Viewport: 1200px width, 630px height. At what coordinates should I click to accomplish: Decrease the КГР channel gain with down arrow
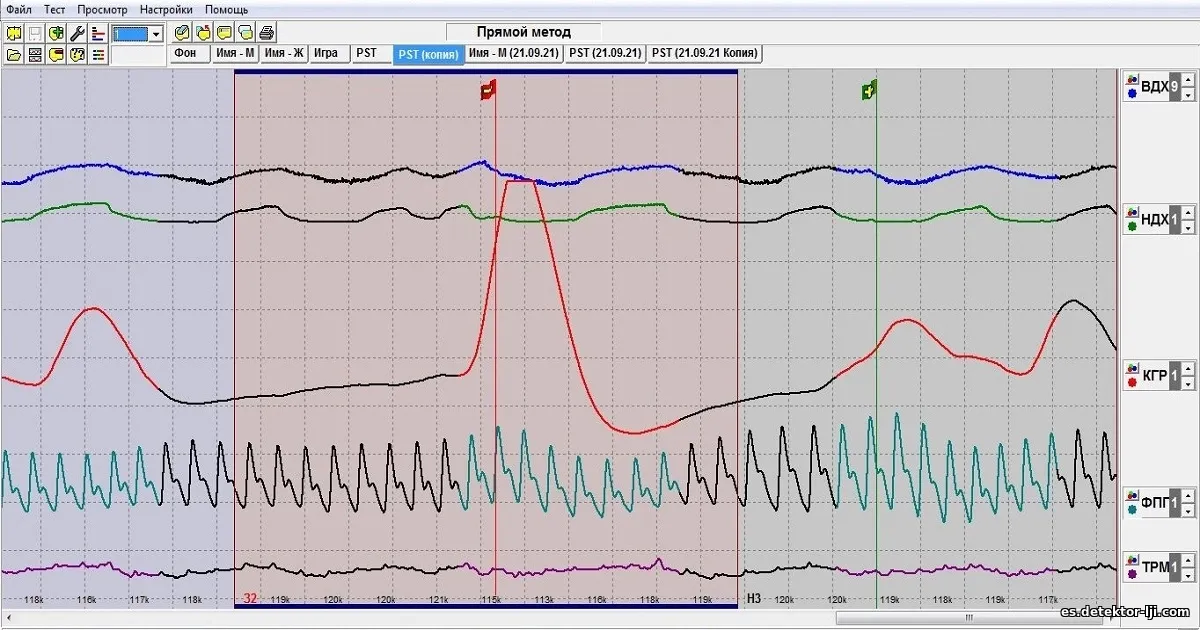1187,384
